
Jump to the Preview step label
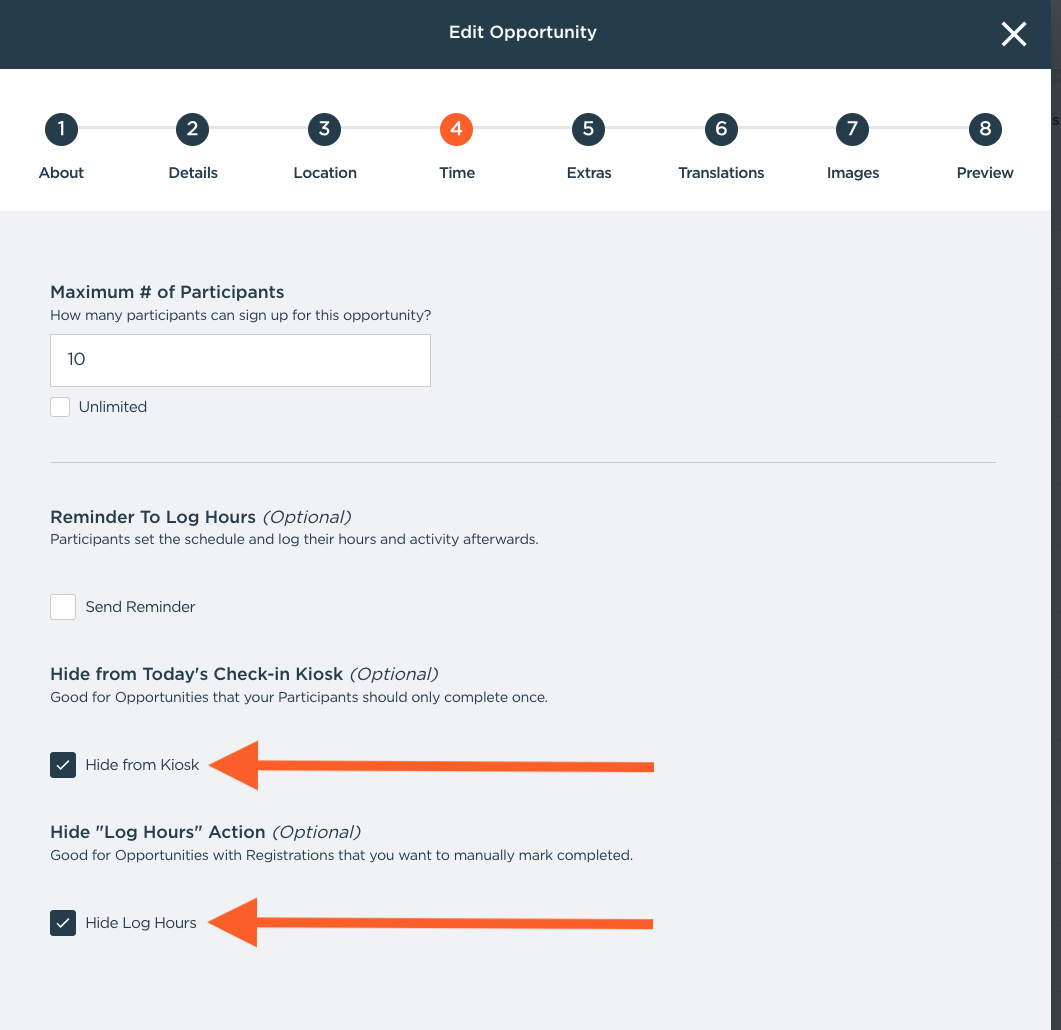(985, 173)
